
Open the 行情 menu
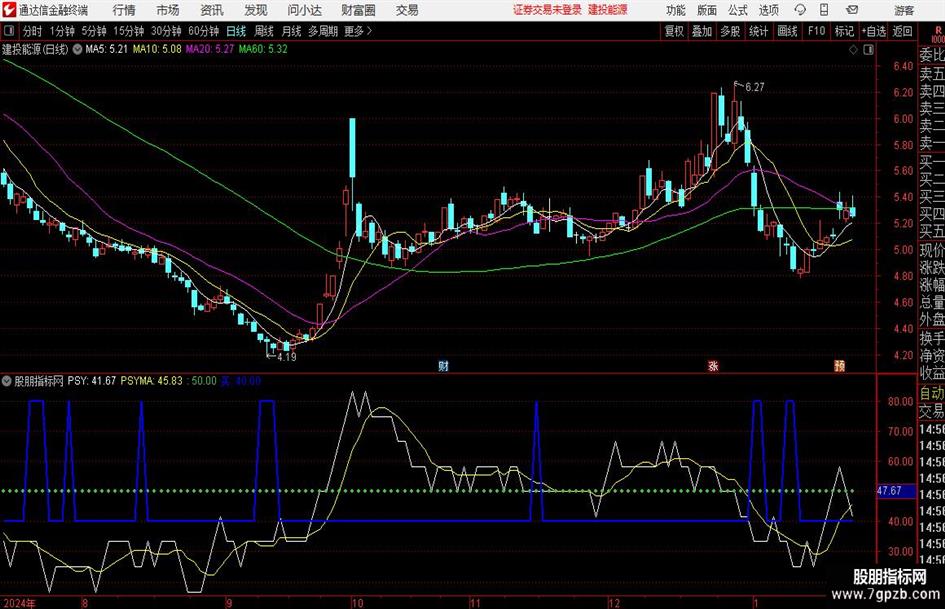tap(124, 10)
